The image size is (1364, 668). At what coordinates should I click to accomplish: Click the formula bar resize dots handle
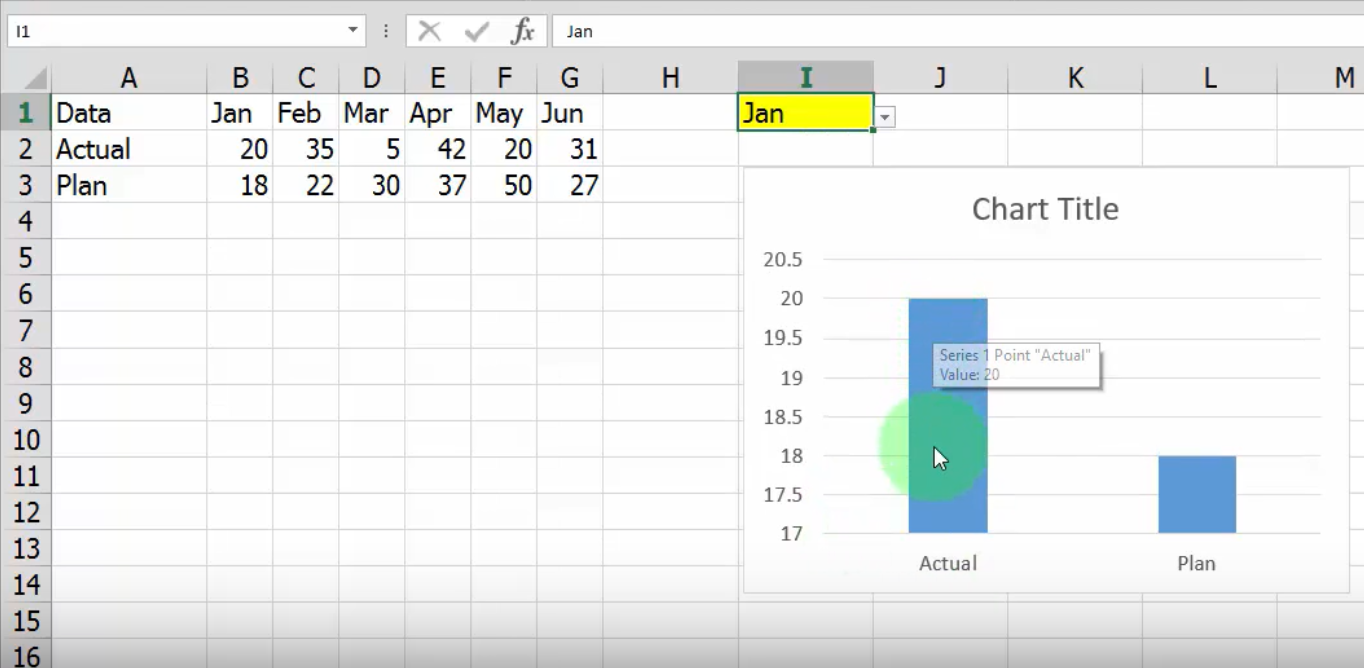point(386,31)
